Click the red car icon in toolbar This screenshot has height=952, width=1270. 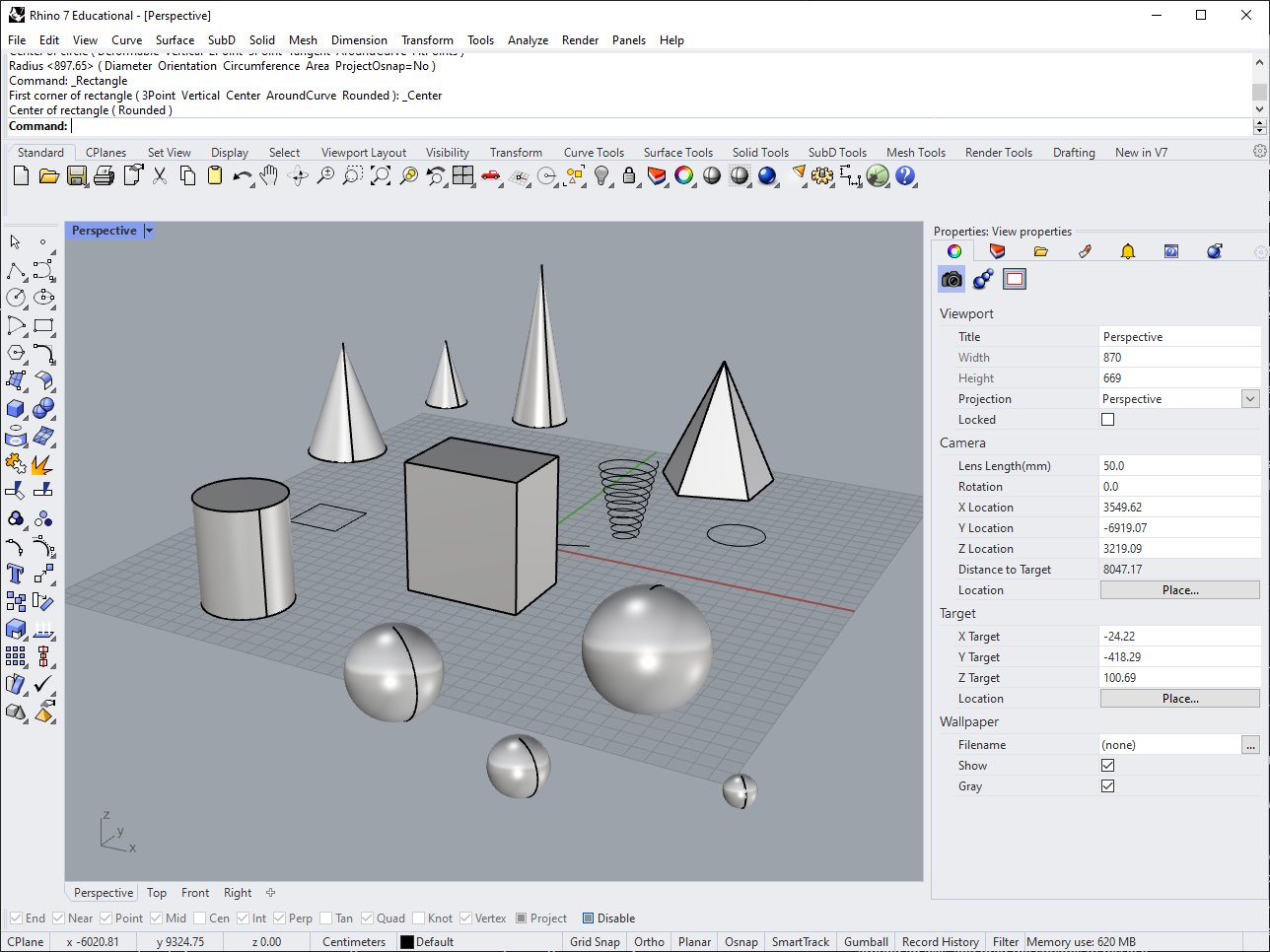click(x=491, y=176)
